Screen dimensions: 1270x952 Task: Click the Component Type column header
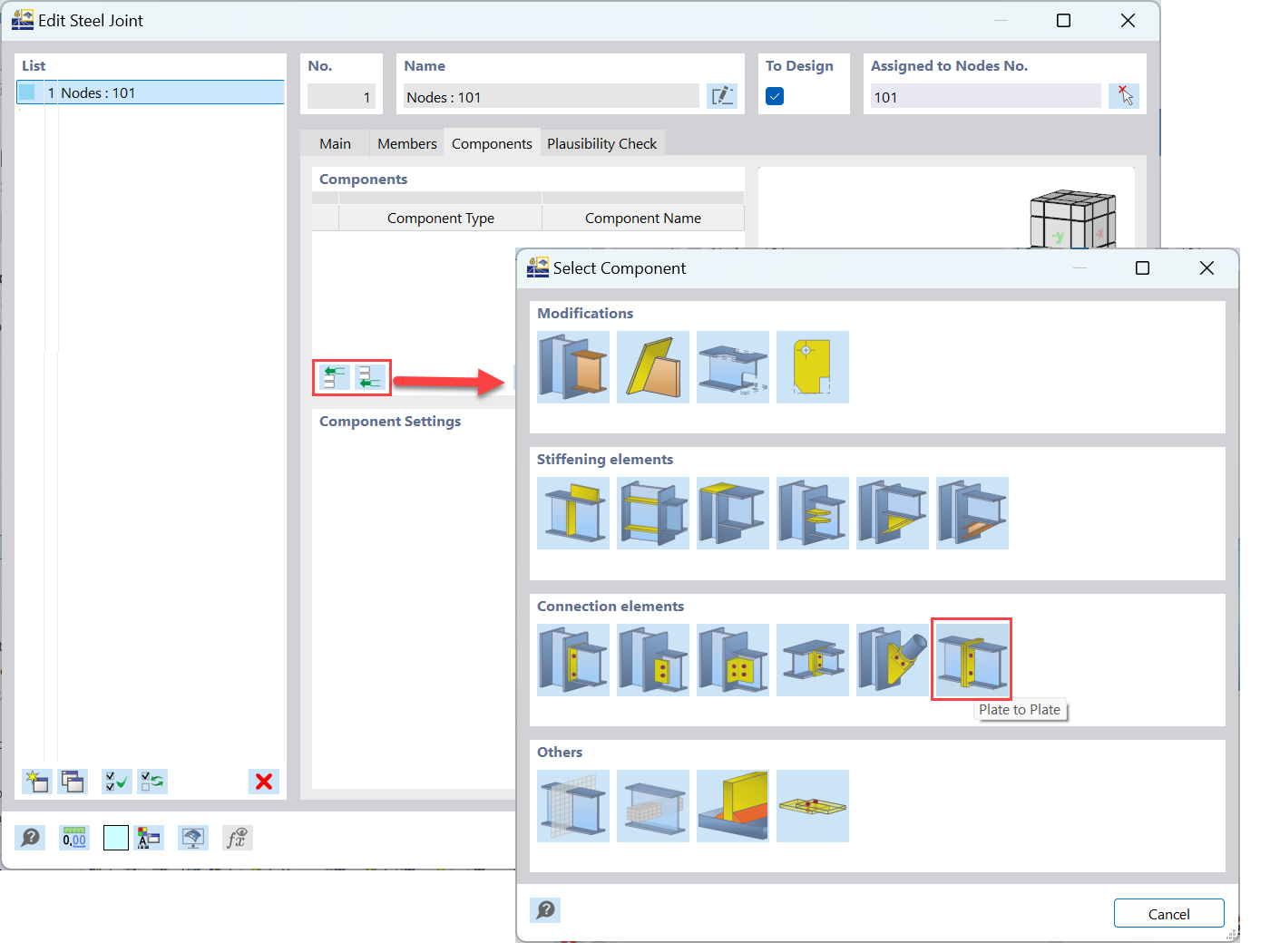pos(441,218)
